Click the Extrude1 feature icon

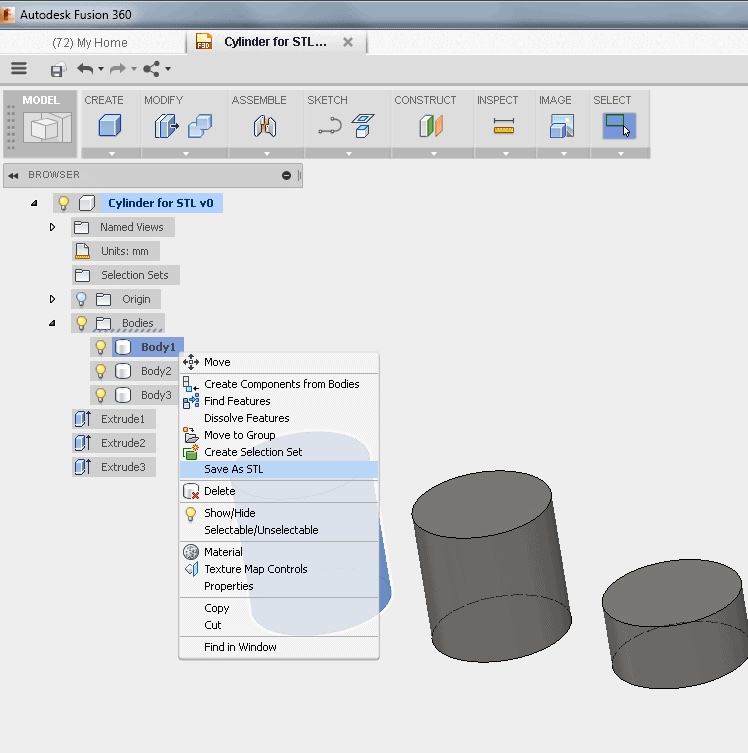[83, 419]
